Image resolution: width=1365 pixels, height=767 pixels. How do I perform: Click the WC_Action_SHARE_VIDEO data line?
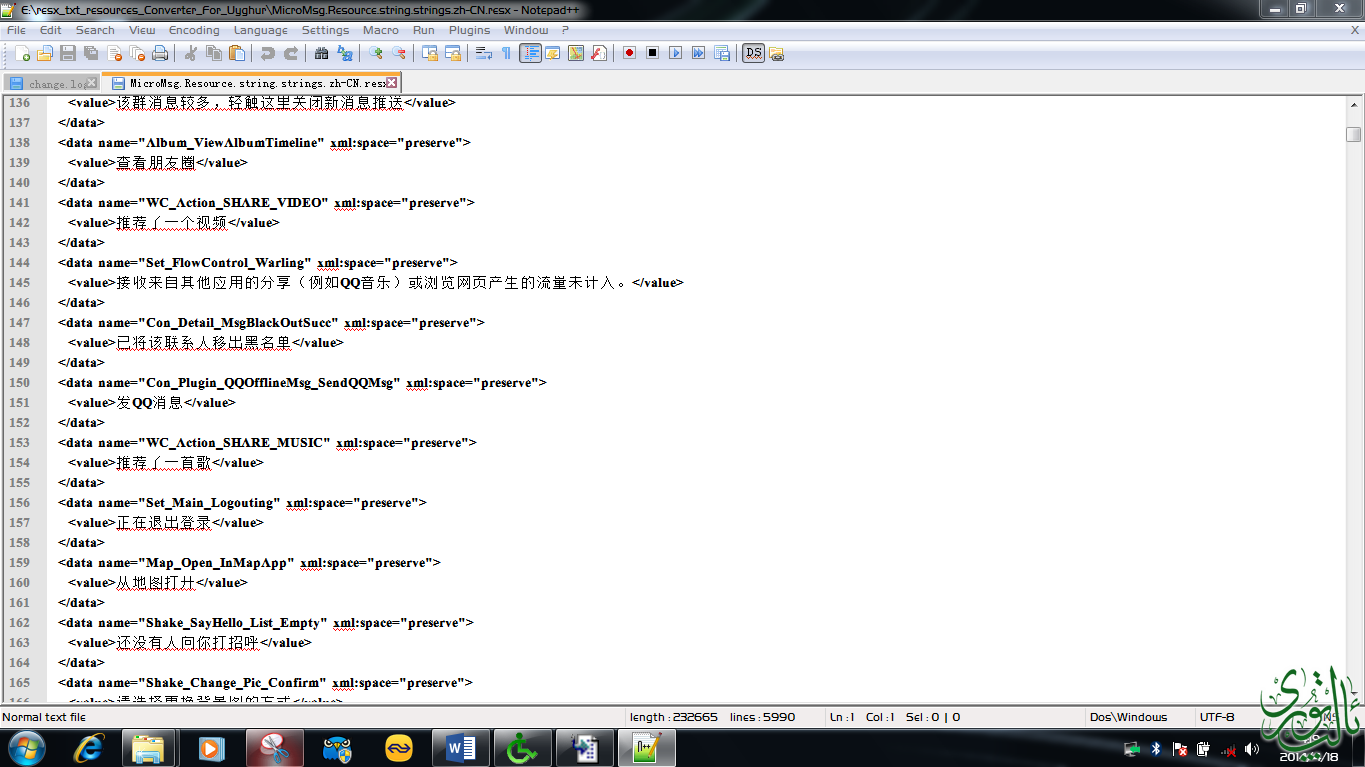[x=266, y=202]
